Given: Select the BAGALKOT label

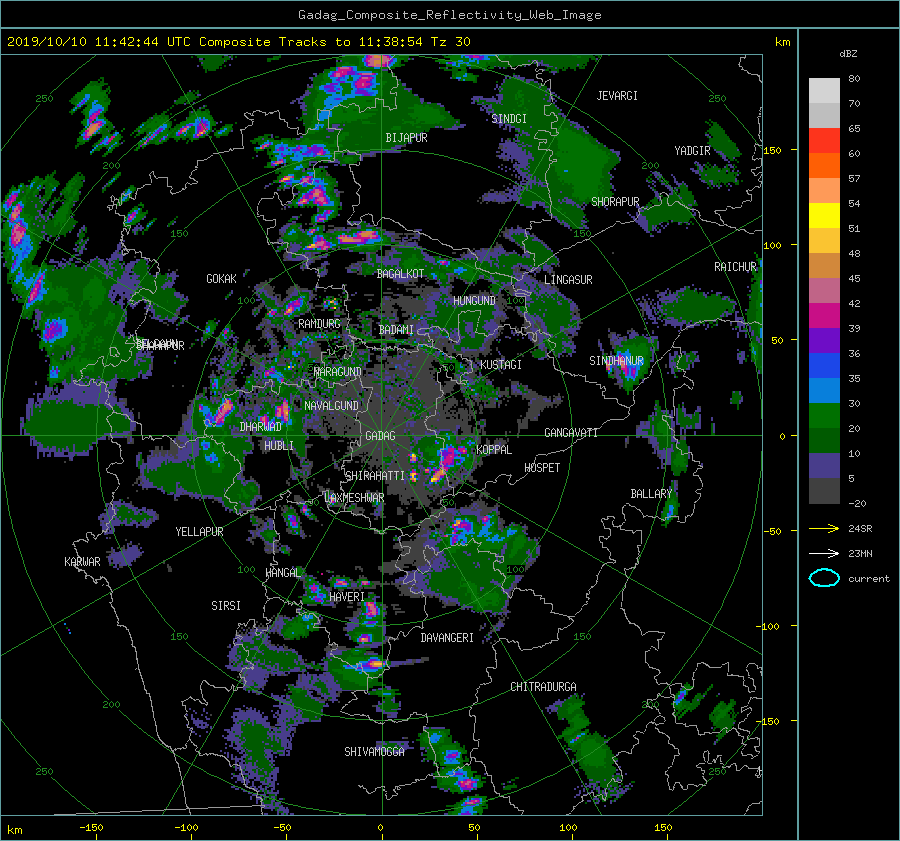Looking at the screenshot, I should point(400,274).
